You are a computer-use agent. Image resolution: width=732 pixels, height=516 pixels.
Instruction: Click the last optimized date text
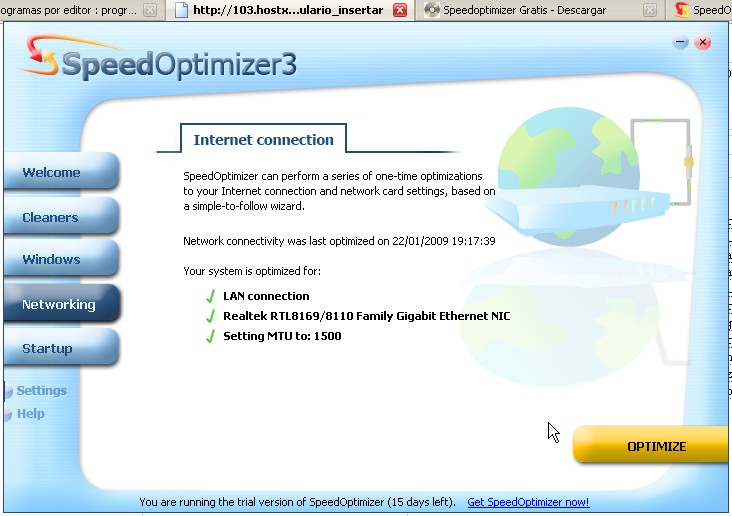[x=339, y=241]
